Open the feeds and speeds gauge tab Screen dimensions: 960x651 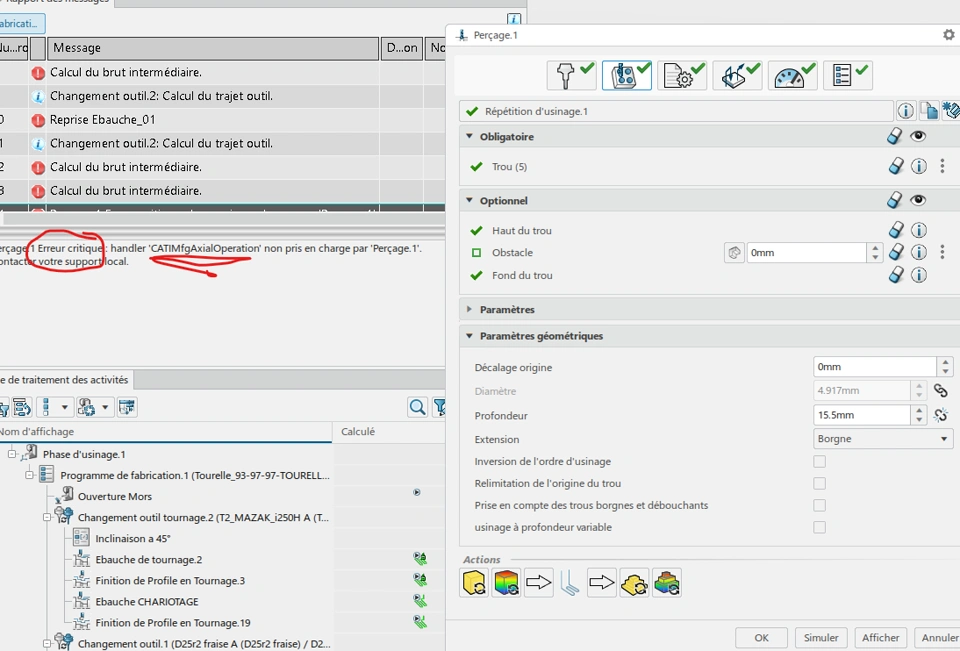point(792,76)
